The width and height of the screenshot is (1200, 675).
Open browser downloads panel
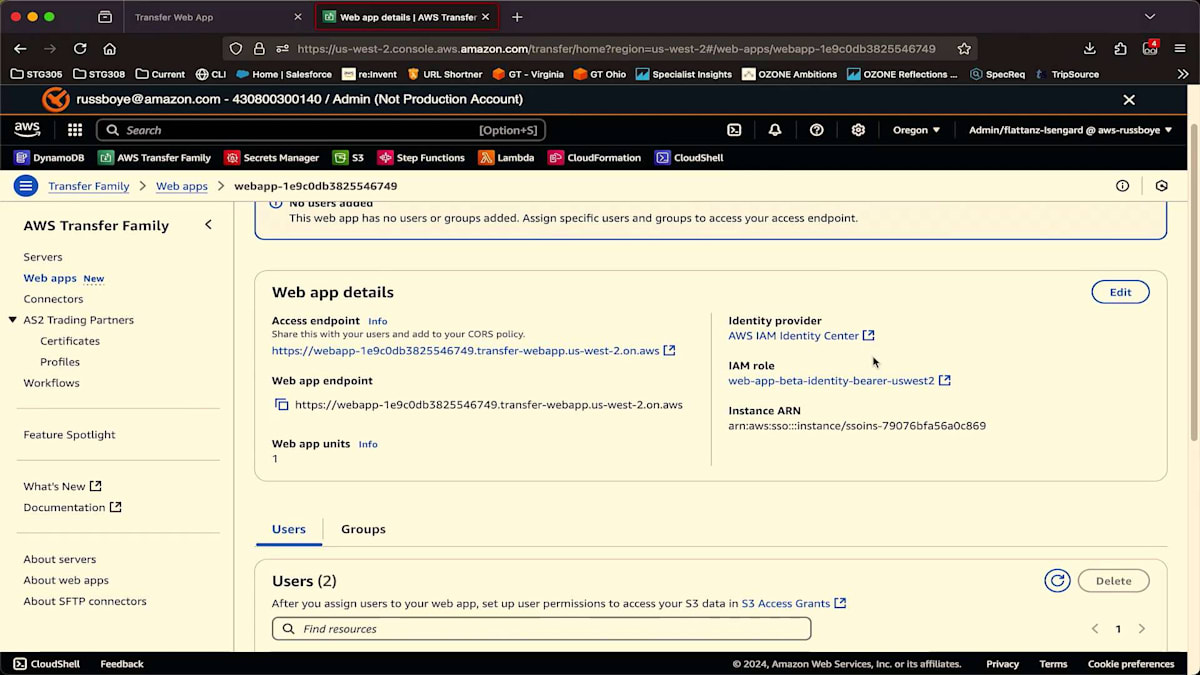pyautogui.click(x=1090, y=48)
